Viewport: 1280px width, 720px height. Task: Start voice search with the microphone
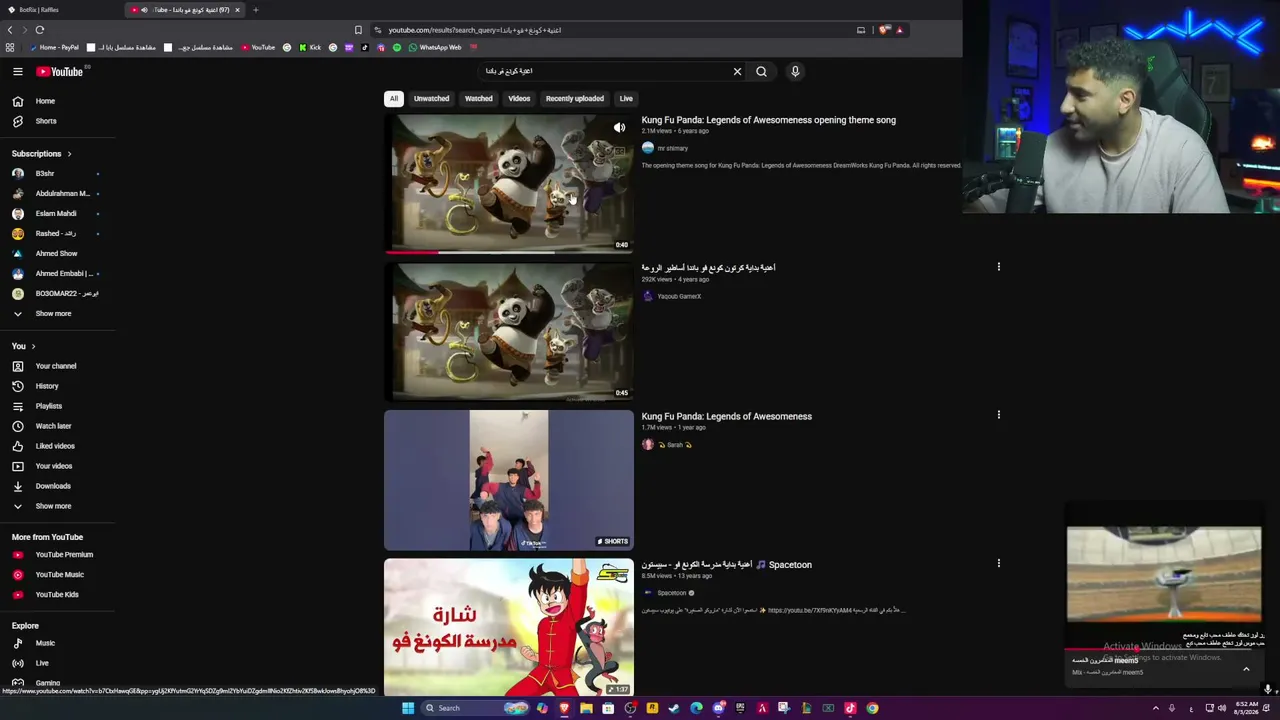coord(795,71)
